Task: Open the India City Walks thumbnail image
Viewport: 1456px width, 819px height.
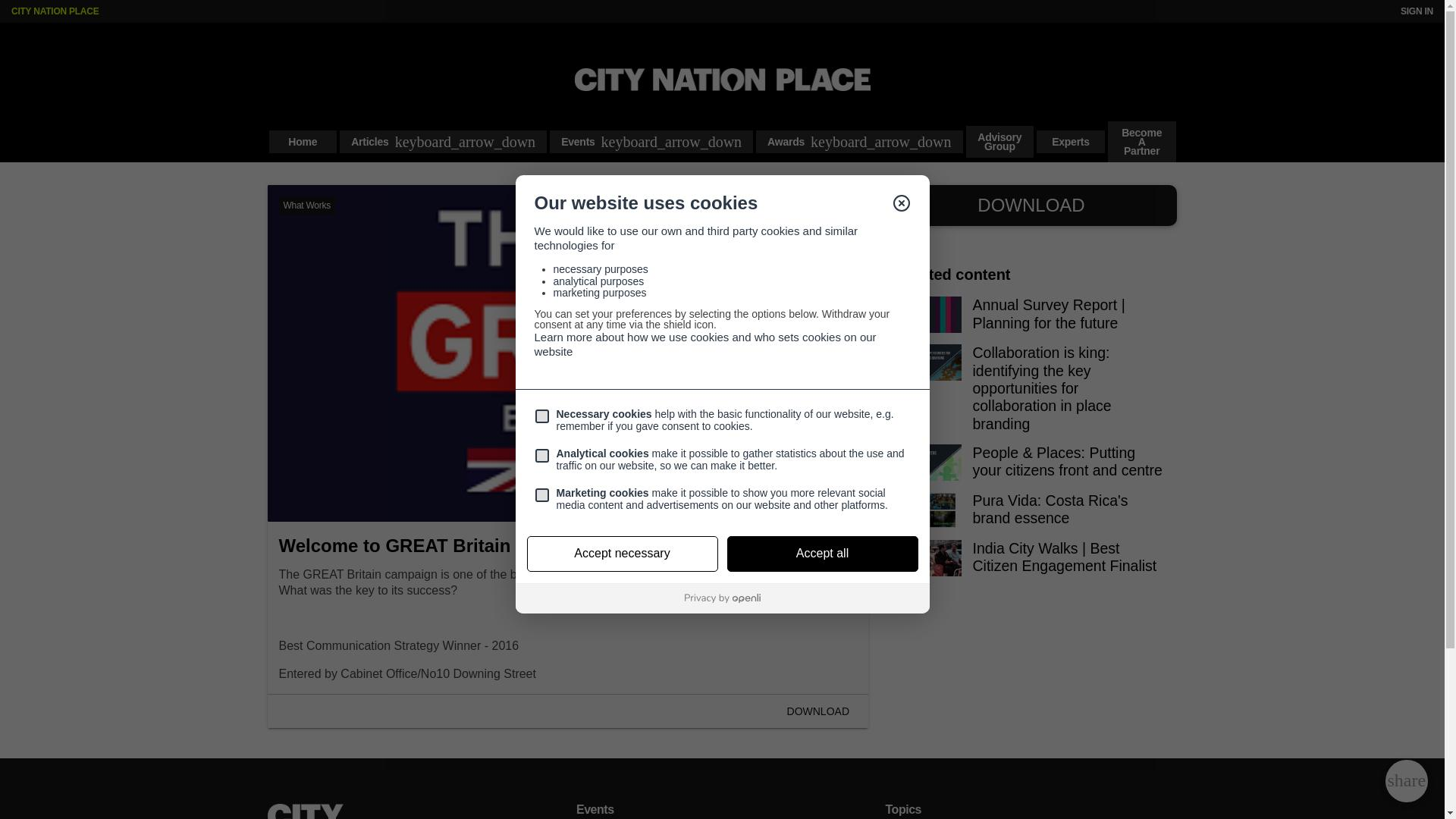Action: tap(945, 558)
